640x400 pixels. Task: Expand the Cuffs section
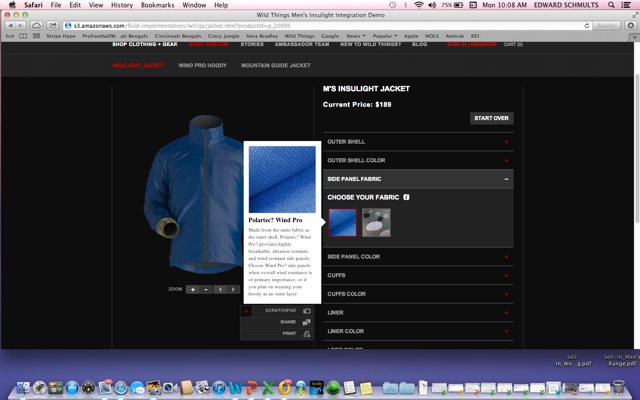[x=418, y=276]
